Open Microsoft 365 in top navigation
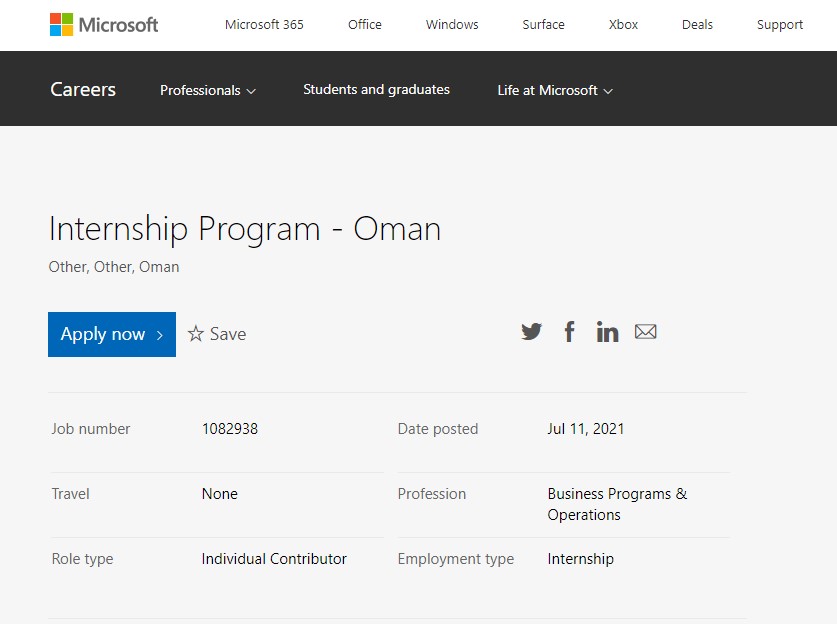 point(264,24)
